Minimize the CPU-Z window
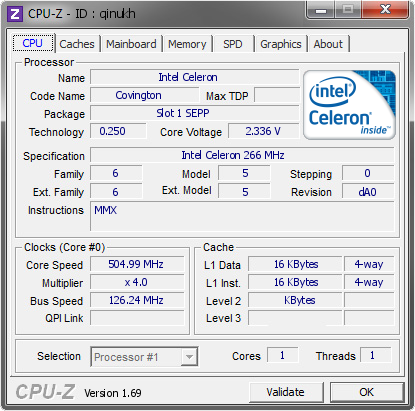This screenshot has width=415, height=411. 321,10
